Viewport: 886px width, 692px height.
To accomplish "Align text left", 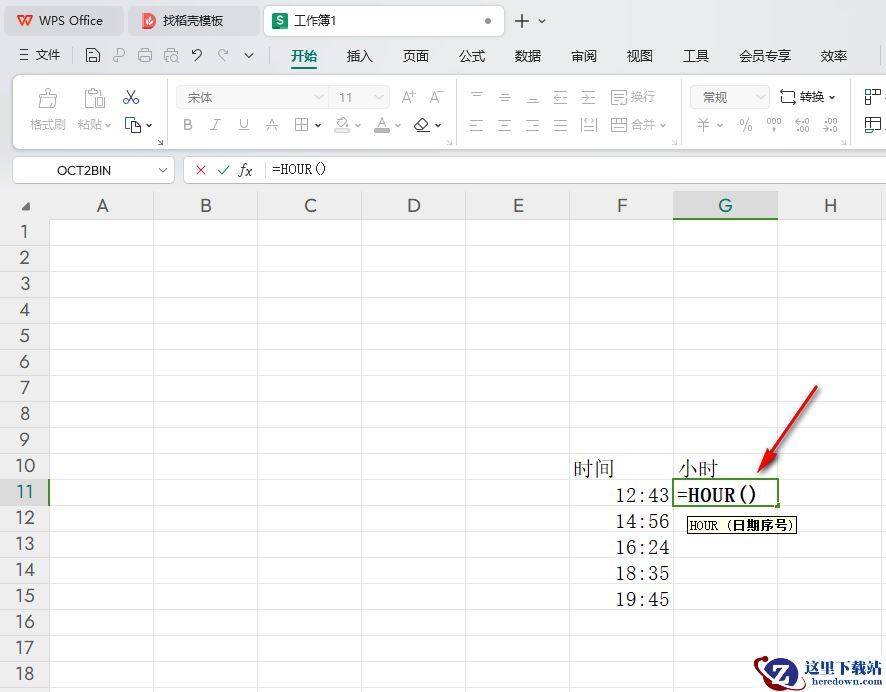I will [x=477, y=125].
